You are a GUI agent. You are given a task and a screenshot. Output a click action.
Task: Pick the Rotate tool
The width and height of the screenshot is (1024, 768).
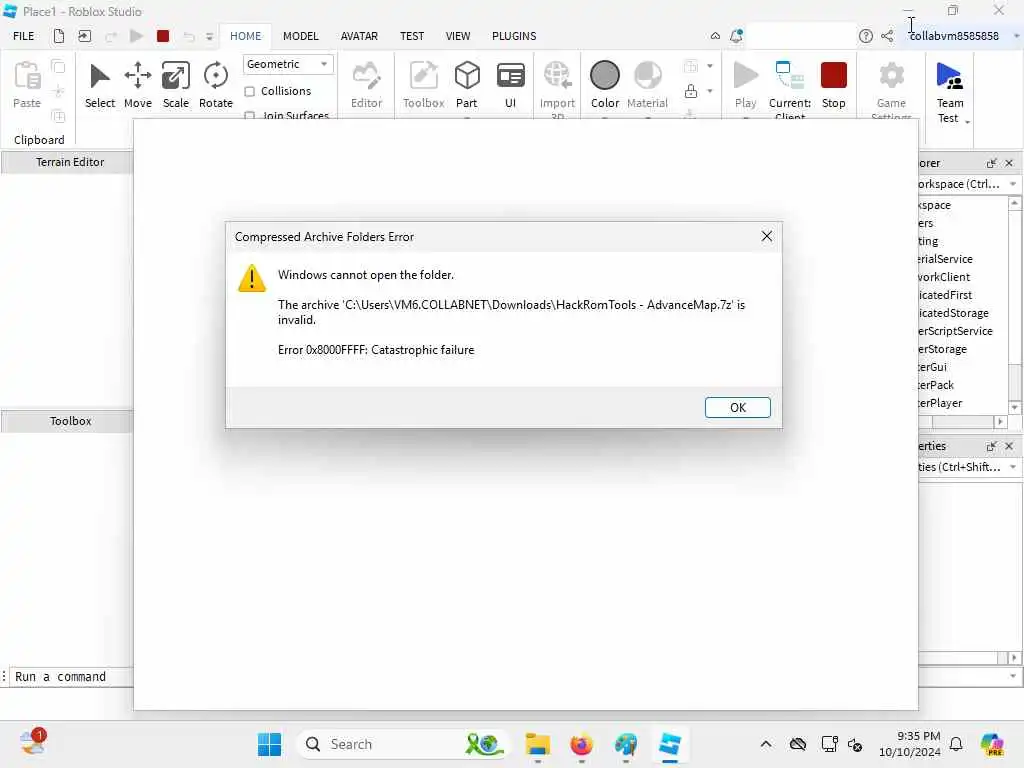coord(216,85)
